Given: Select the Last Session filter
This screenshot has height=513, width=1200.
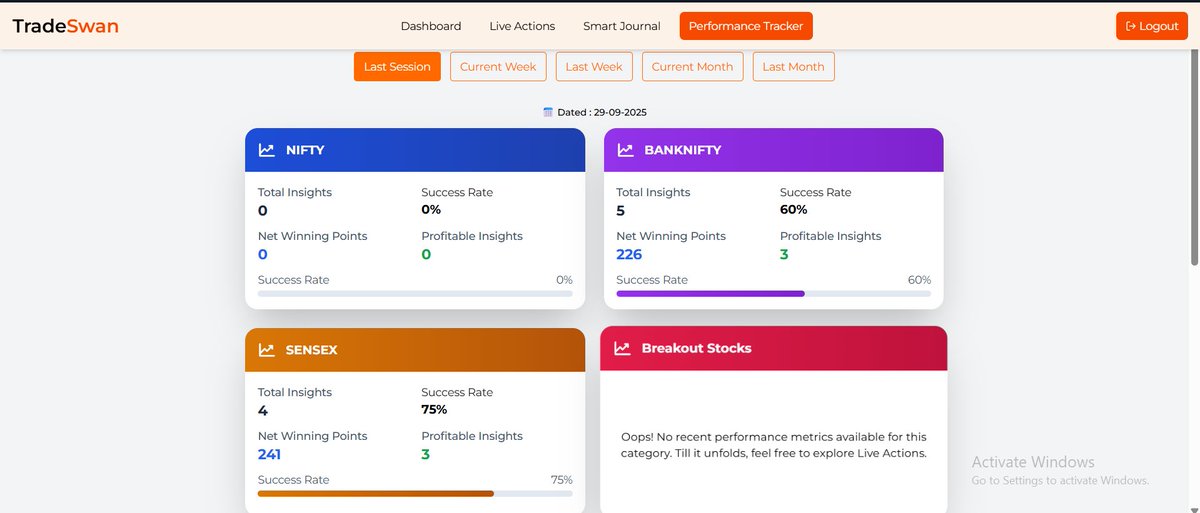Looking at the screenshot, I should coord(397,67).
